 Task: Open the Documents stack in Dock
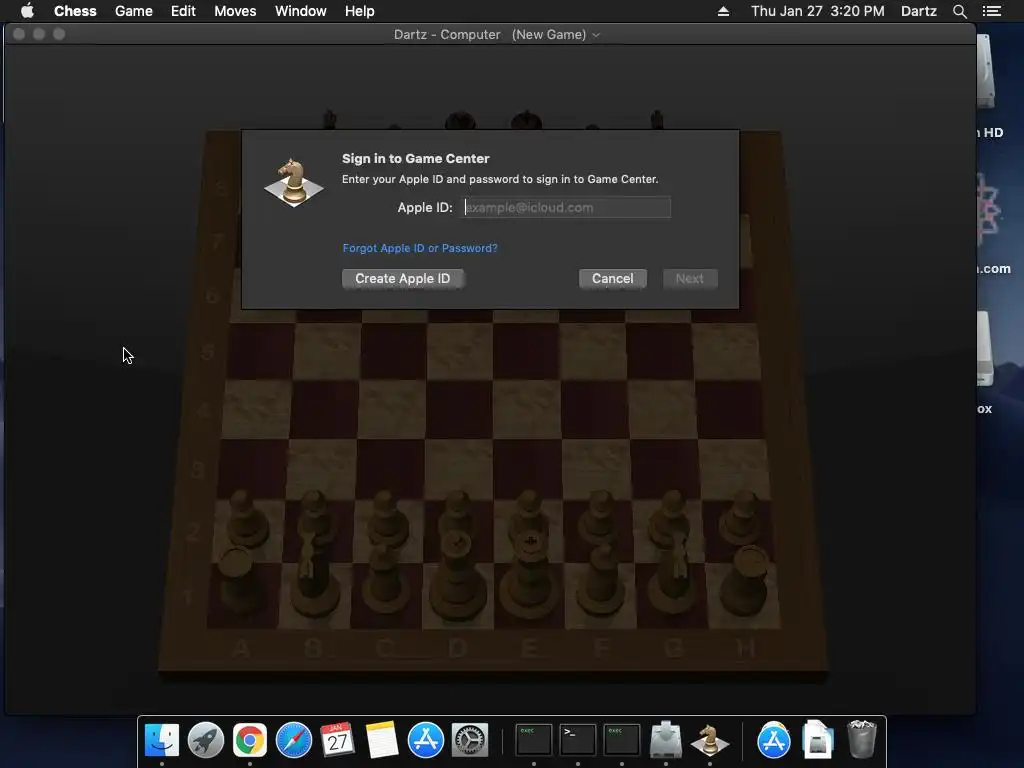[818, 740]
